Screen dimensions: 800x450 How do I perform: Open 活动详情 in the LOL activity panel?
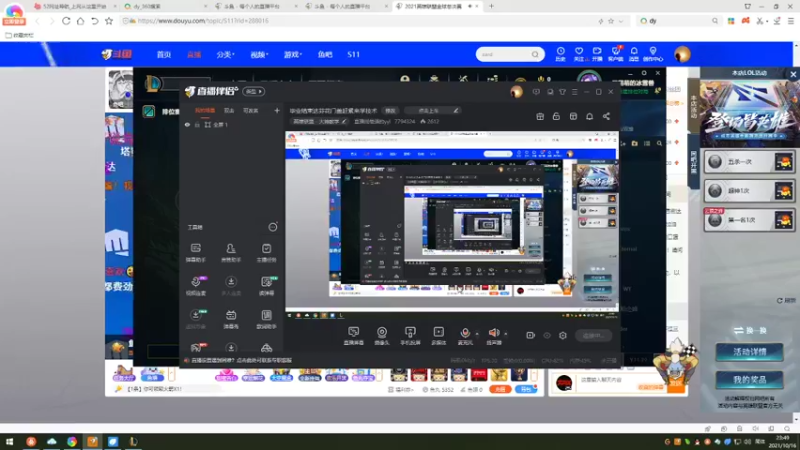pyautogui.click(x=749, y=352)
